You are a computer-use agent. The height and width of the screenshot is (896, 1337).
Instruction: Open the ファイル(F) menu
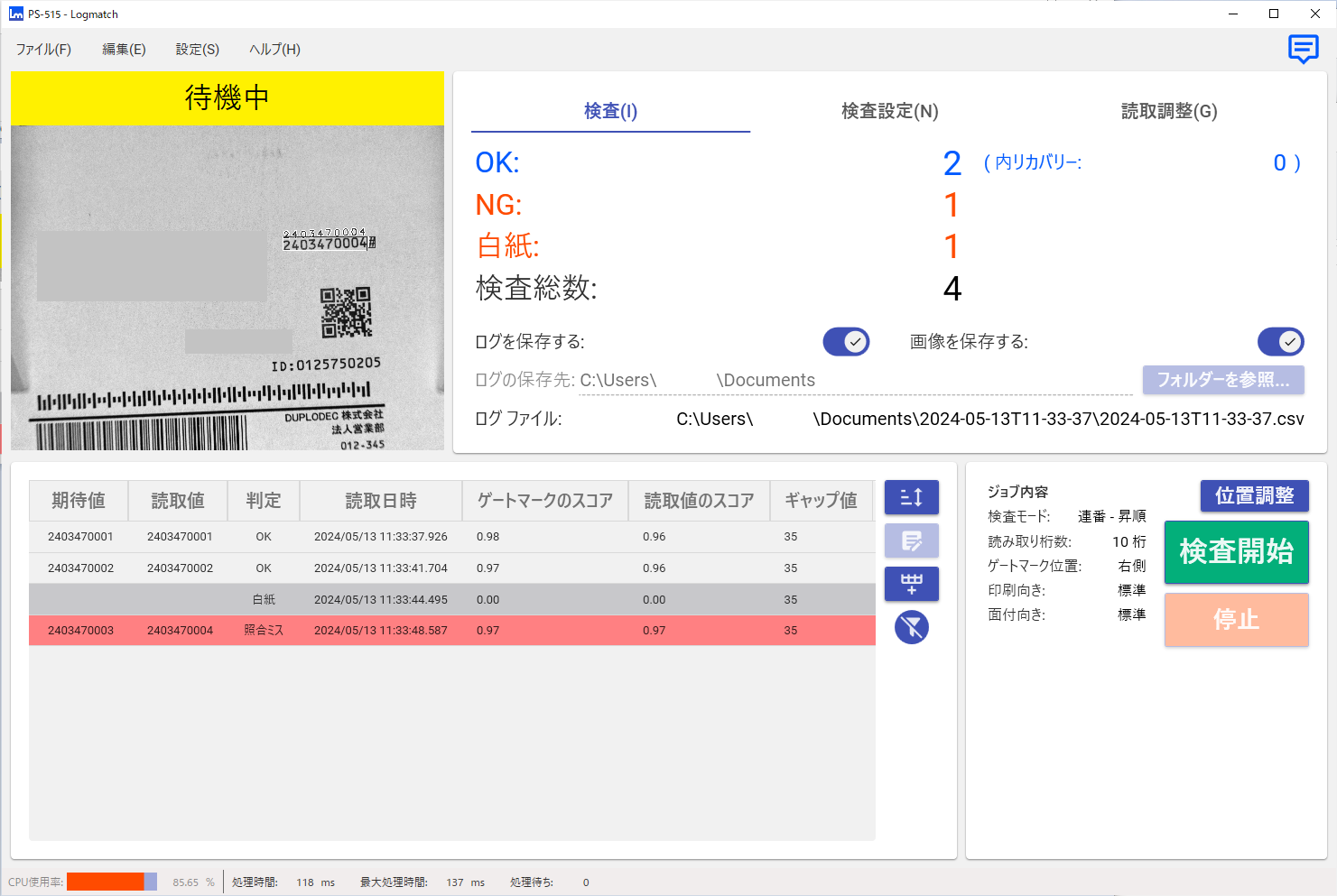(42, 50)
